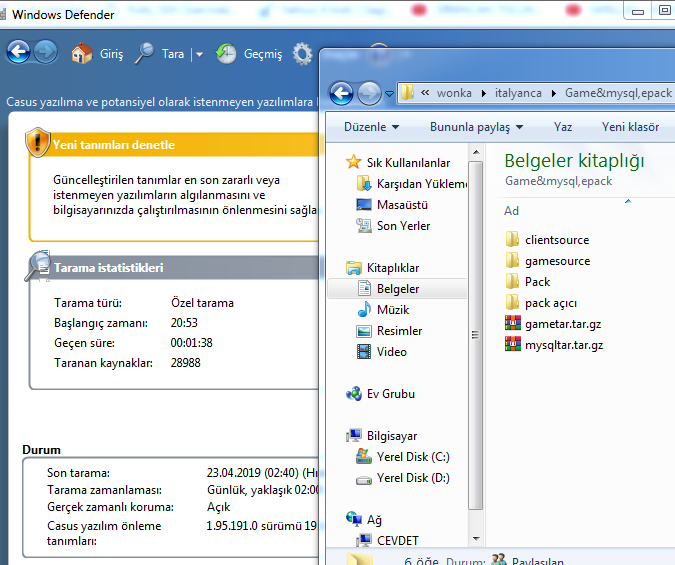Open the Düzenle dropdown menu
This screenshot has width=675, height=565.
tap(371, 127)
